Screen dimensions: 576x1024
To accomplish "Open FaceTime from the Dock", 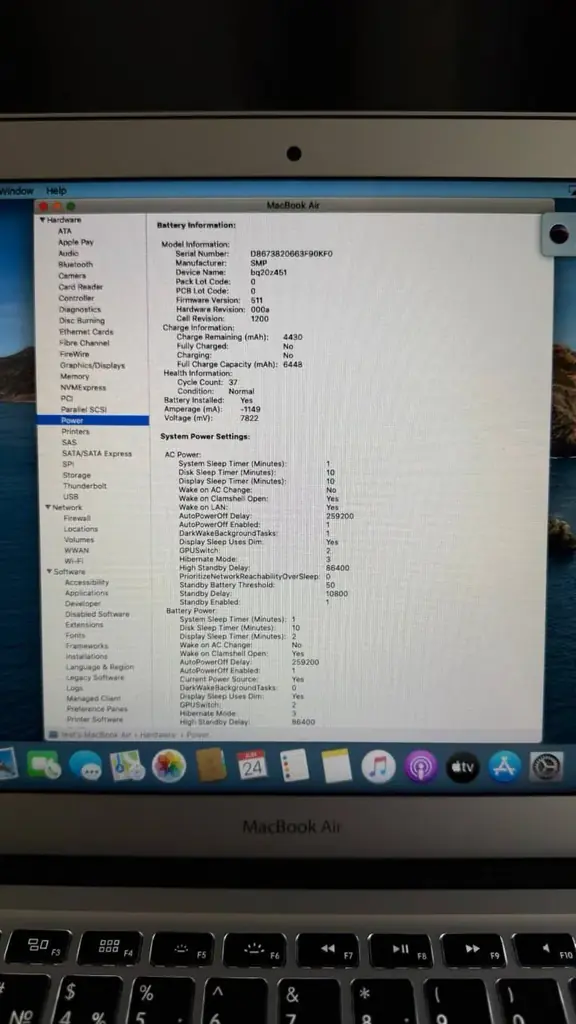I will pos(44,765).
